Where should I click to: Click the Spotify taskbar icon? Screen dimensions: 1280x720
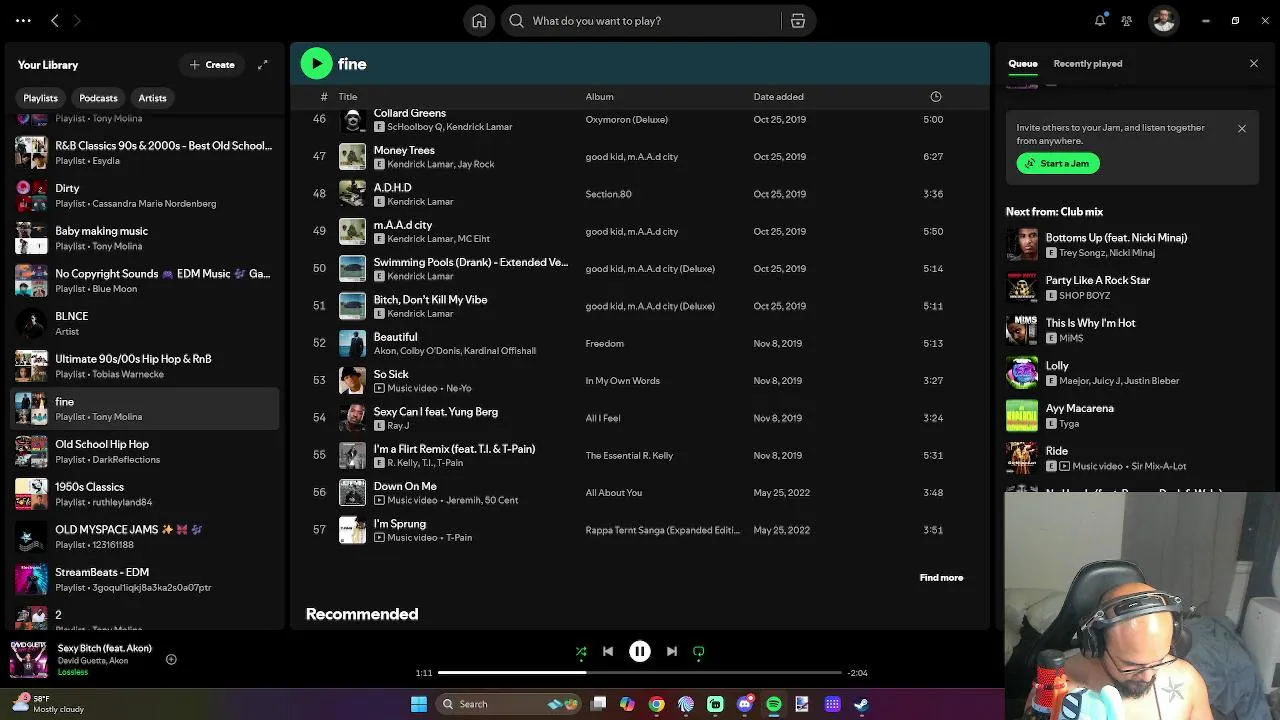point(774,704)
